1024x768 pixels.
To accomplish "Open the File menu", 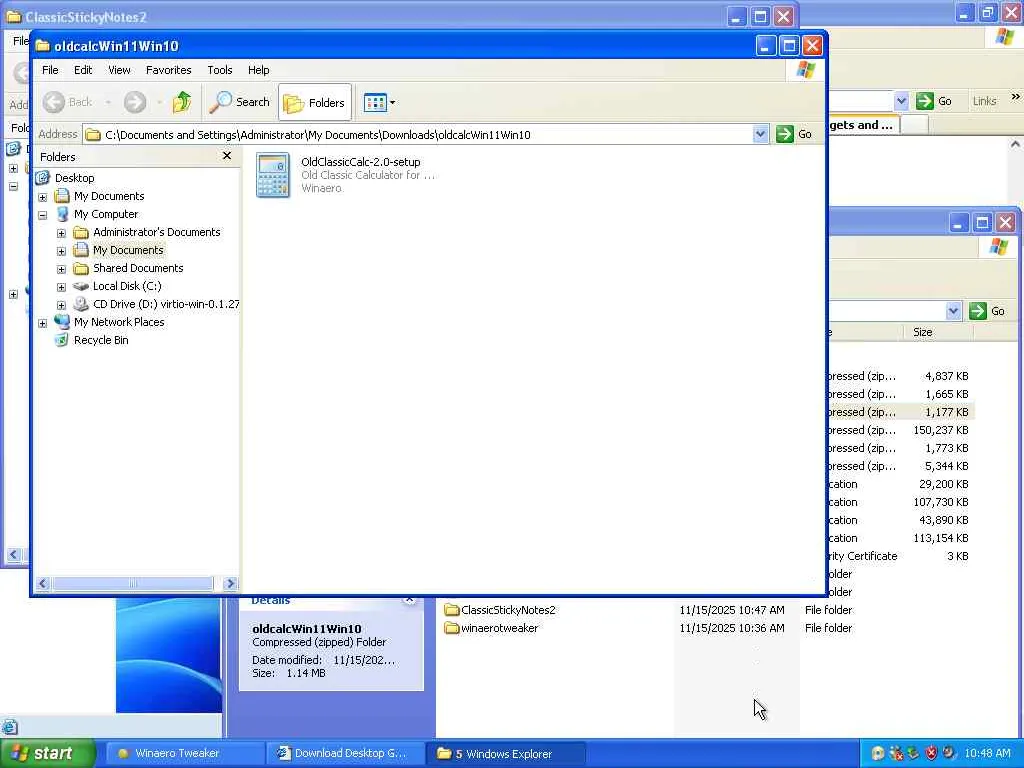I will click(x=50, y=70).
